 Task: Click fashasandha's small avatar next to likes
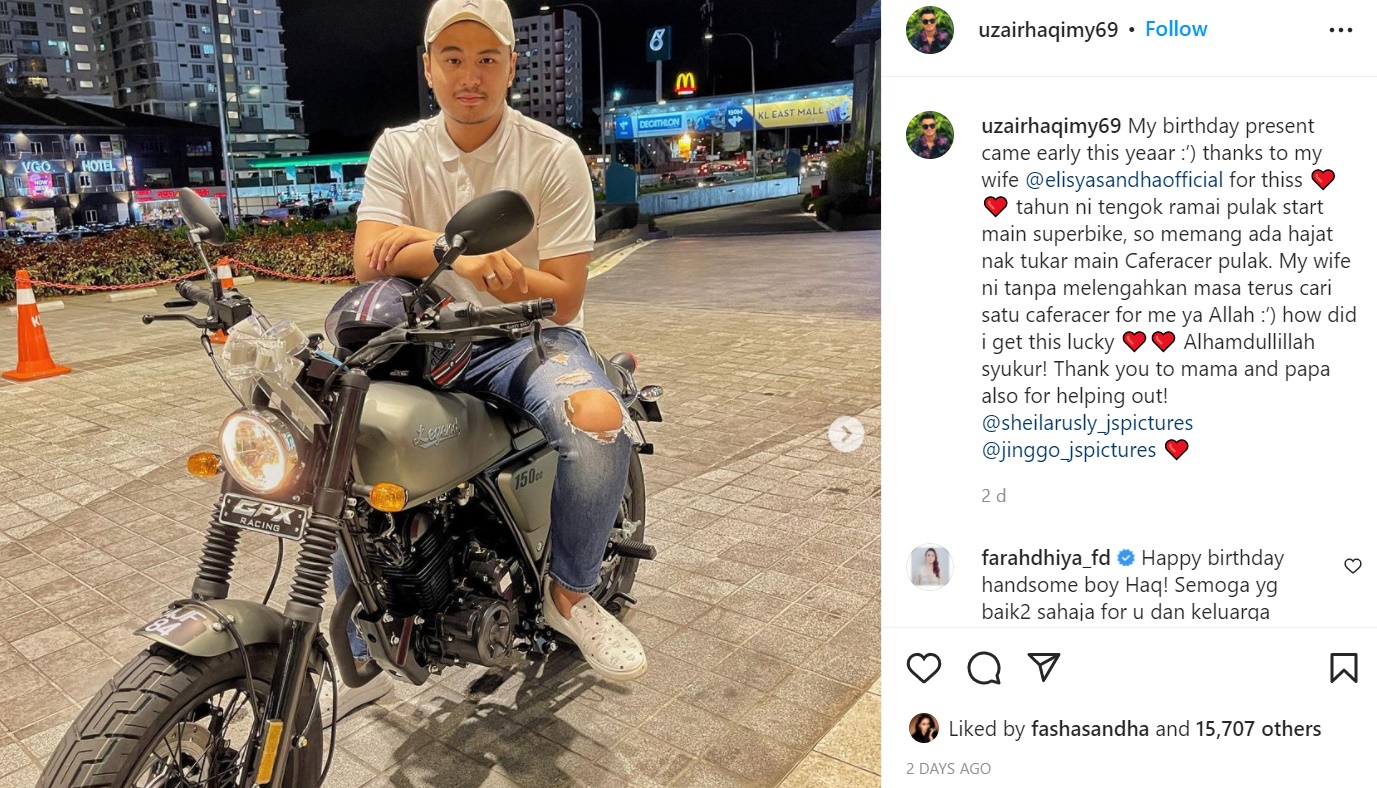tap(924, 728)
